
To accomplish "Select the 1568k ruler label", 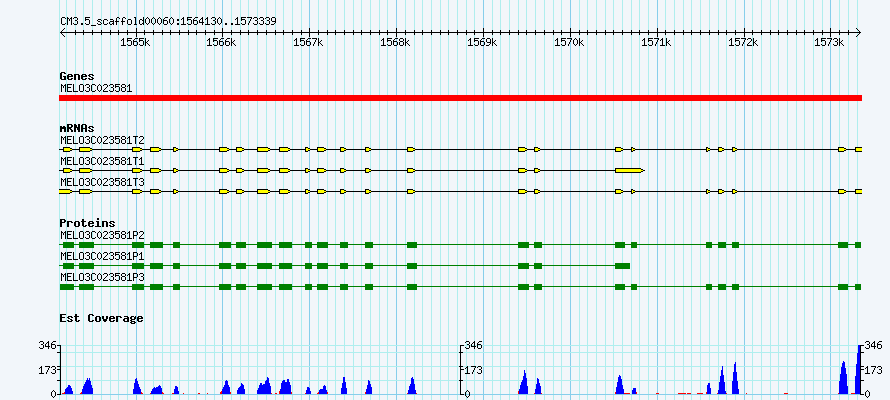I will [x=396, y=43].
